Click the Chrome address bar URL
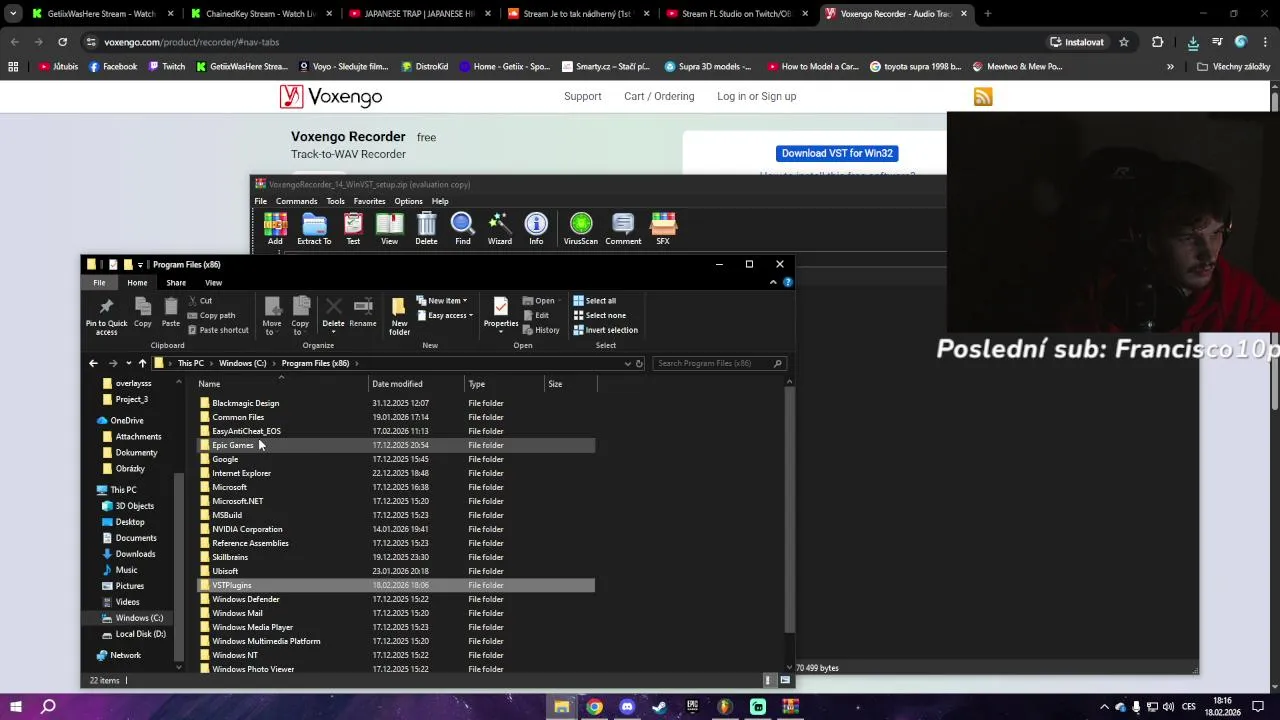This screenshot has width=1280, height=720. 191,42
